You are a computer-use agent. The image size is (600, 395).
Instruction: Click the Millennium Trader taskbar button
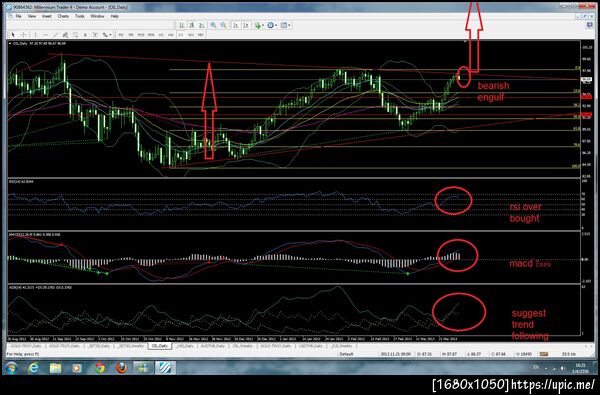[165, 368]
